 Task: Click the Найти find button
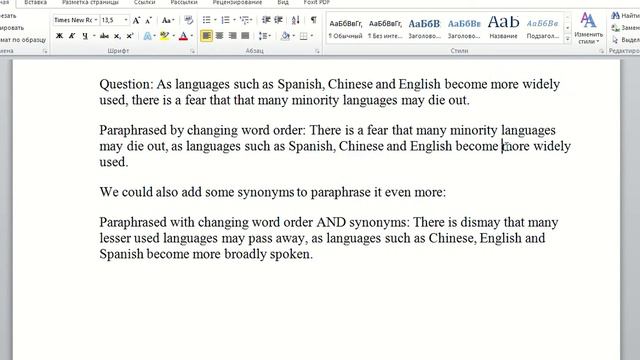pyautogui.click(x=625, y=16)
